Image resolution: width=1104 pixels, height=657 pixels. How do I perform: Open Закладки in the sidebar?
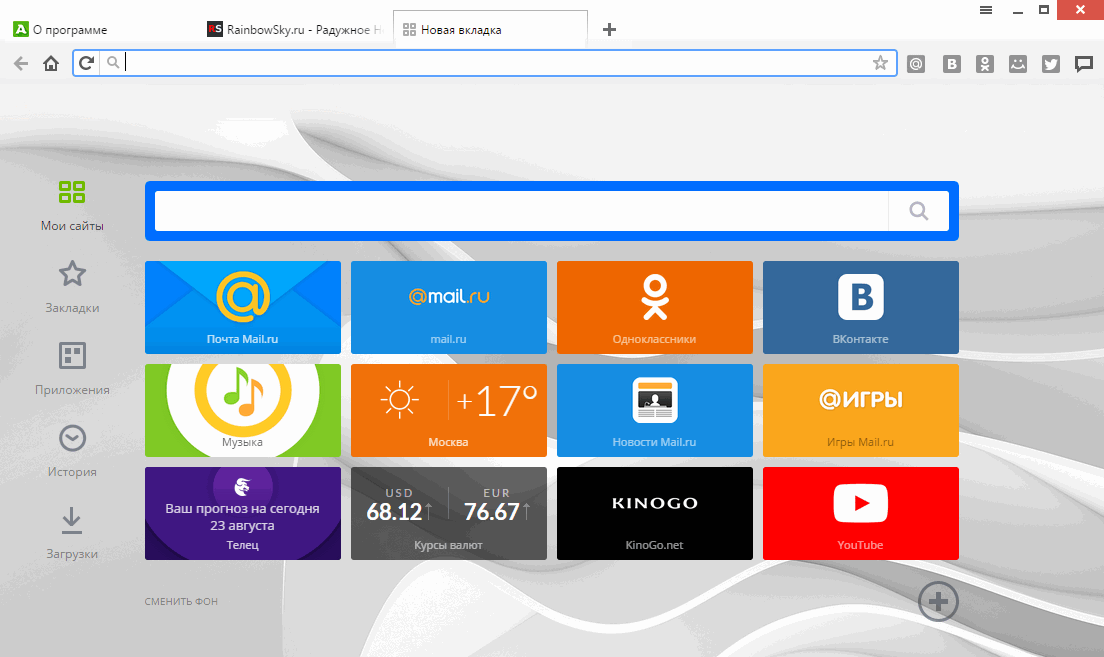click(x=72, y=286)
